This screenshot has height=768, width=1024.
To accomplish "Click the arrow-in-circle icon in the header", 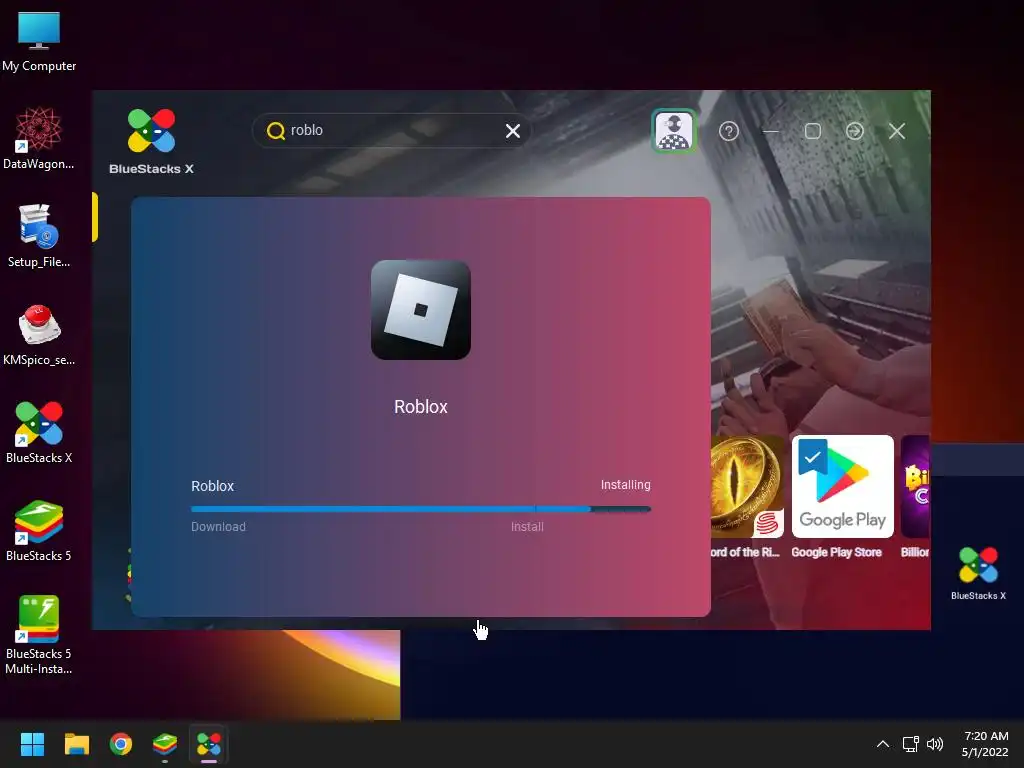I will point(854,131).
